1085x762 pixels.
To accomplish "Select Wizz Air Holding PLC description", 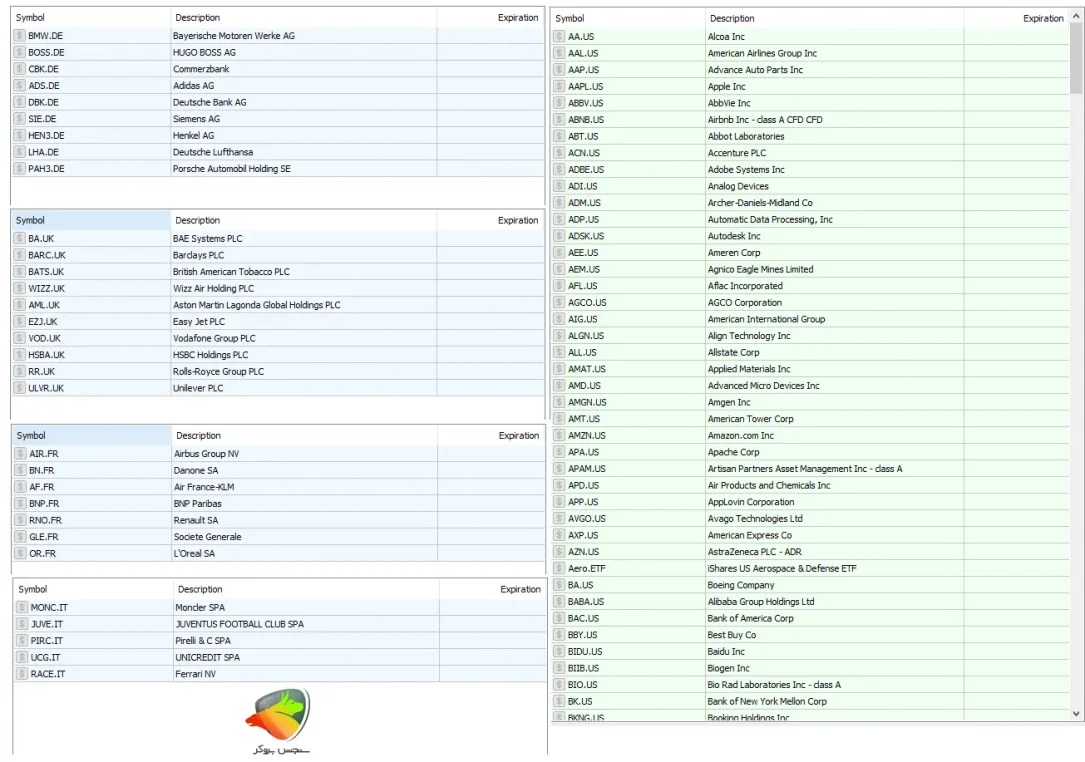I will point(213,288).
